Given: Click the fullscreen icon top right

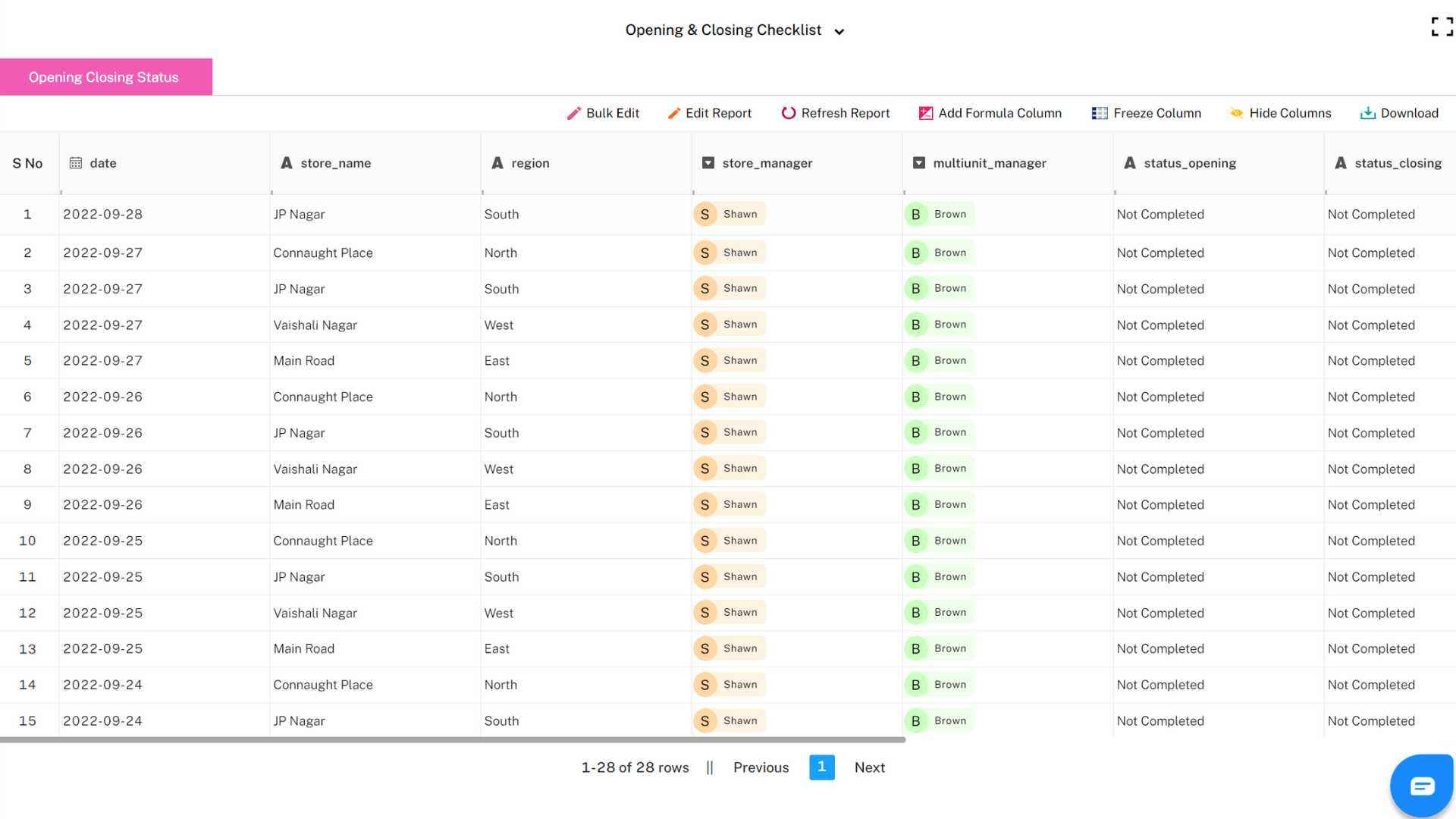Looking at the screenshot, I should pos(1440,26).
